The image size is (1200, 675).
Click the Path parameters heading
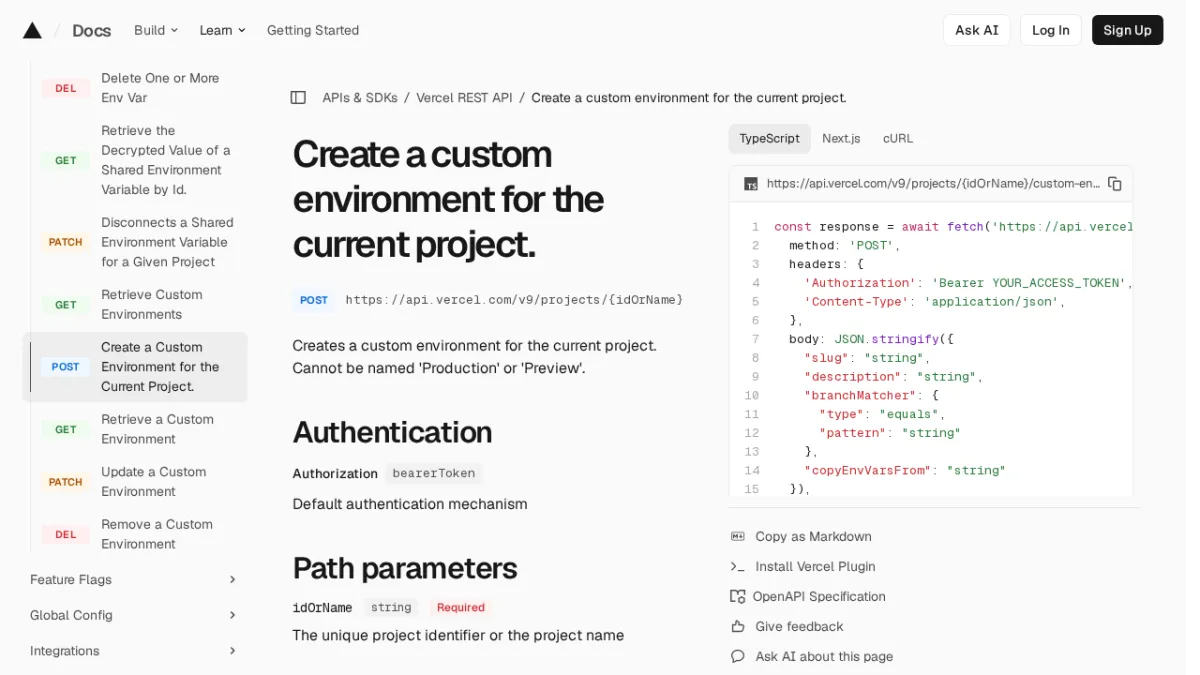tap(404, 569)
